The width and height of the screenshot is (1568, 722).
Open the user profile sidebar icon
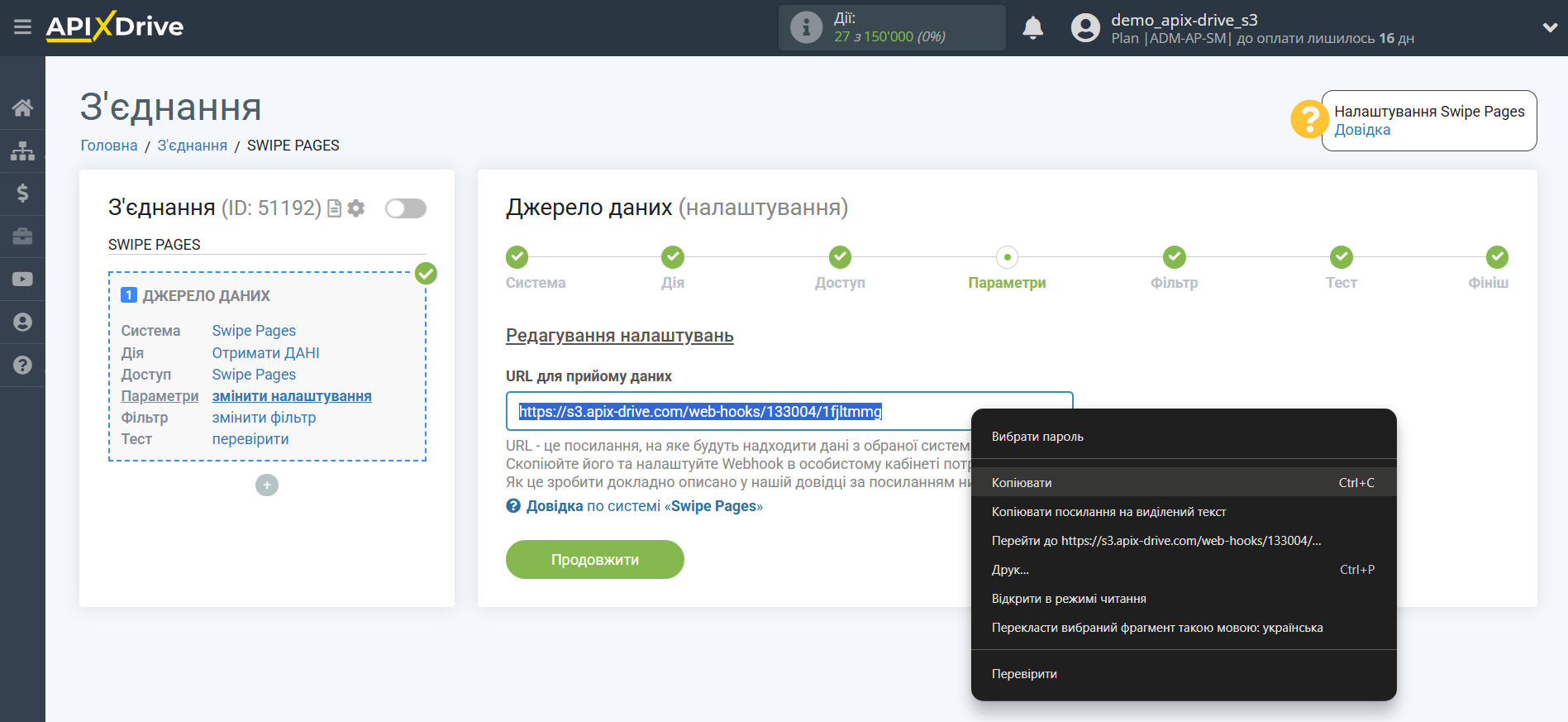[22, 323]
